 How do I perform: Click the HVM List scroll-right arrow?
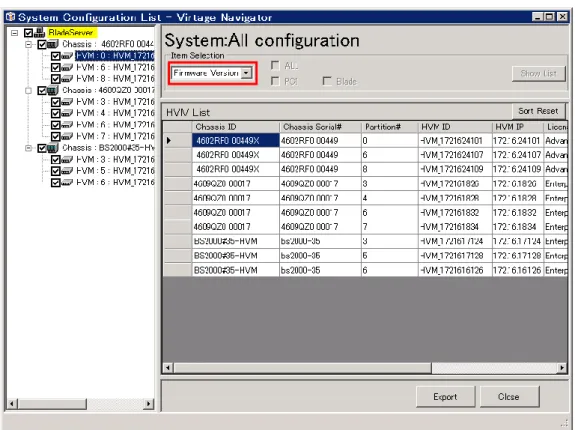tap(562, 367)
